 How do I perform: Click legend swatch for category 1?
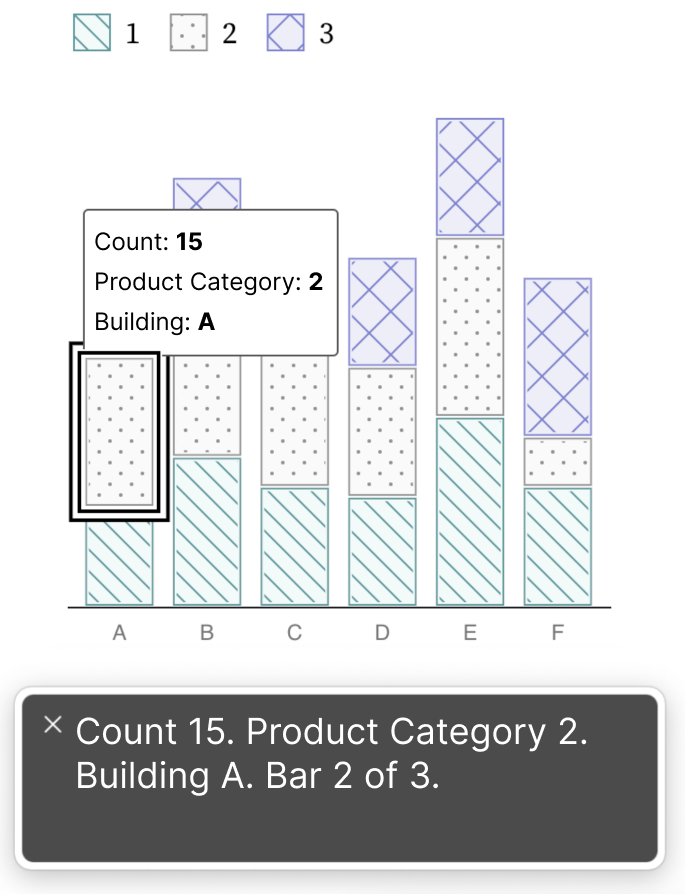point(92,32)
